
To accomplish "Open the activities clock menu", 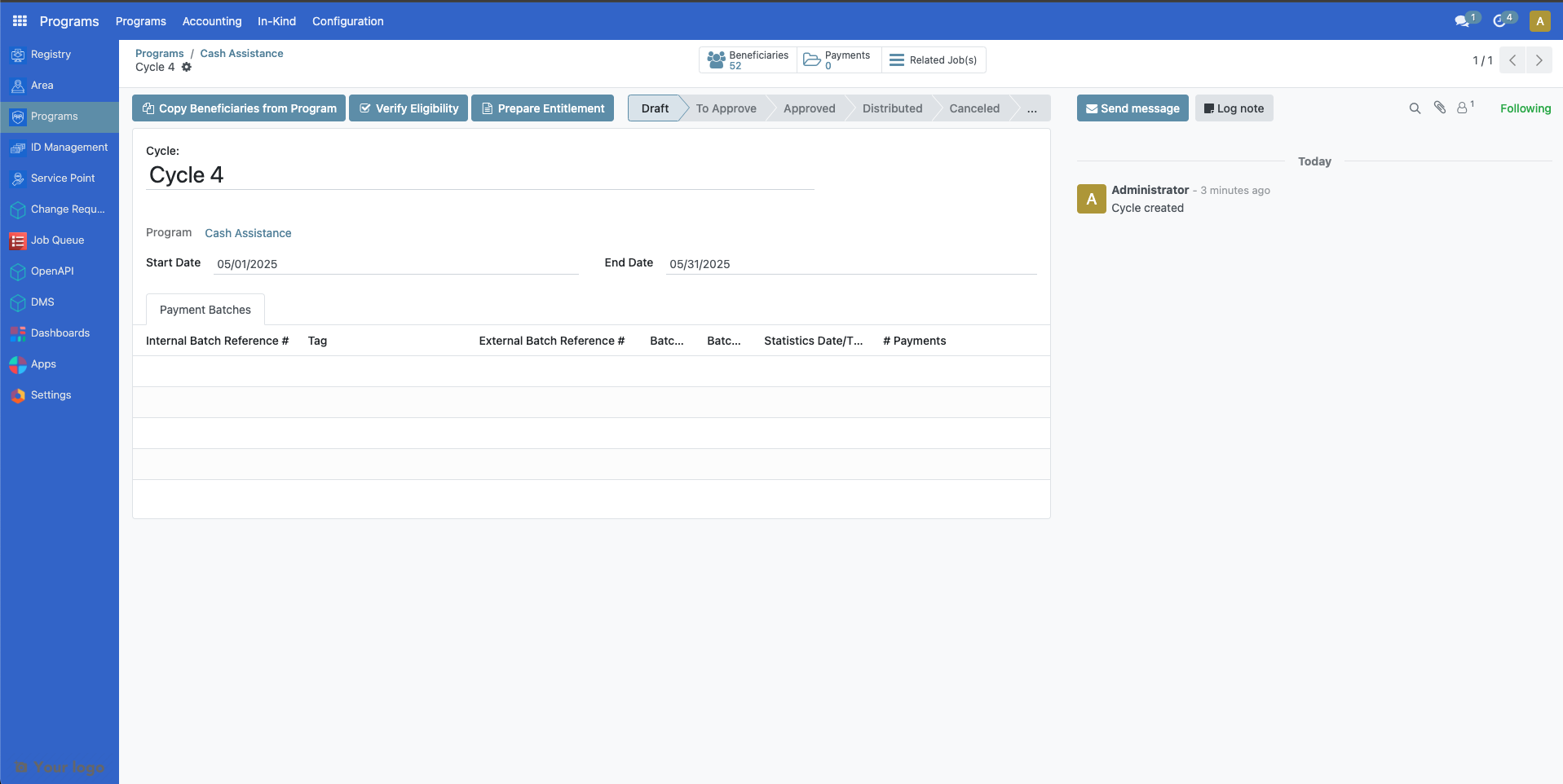I will tap(1501, 20).
